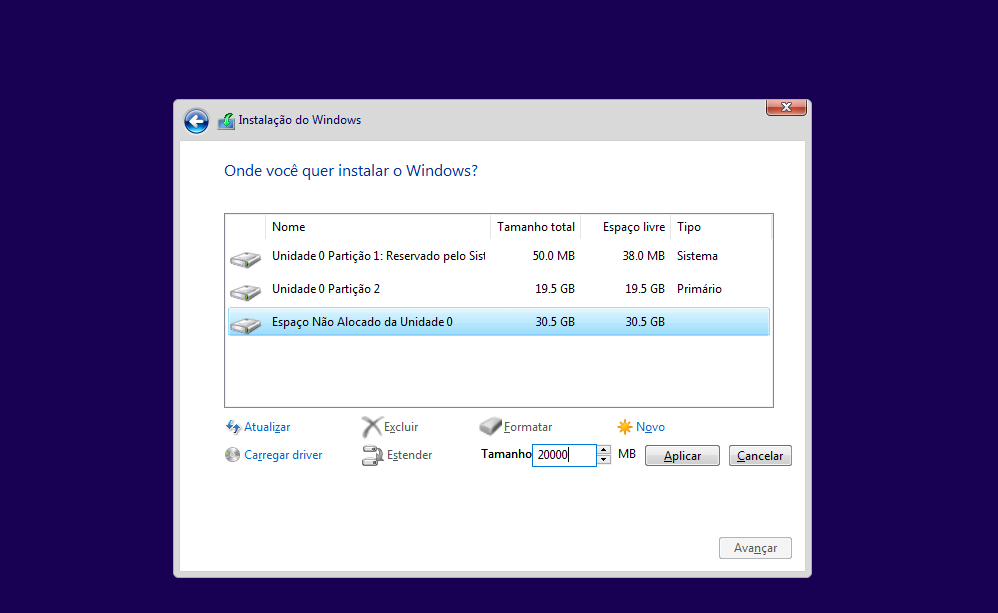The height and width of the screenshot is (613, 998).
Task: Create a partition with Novo link
Action: click(650, 427)
